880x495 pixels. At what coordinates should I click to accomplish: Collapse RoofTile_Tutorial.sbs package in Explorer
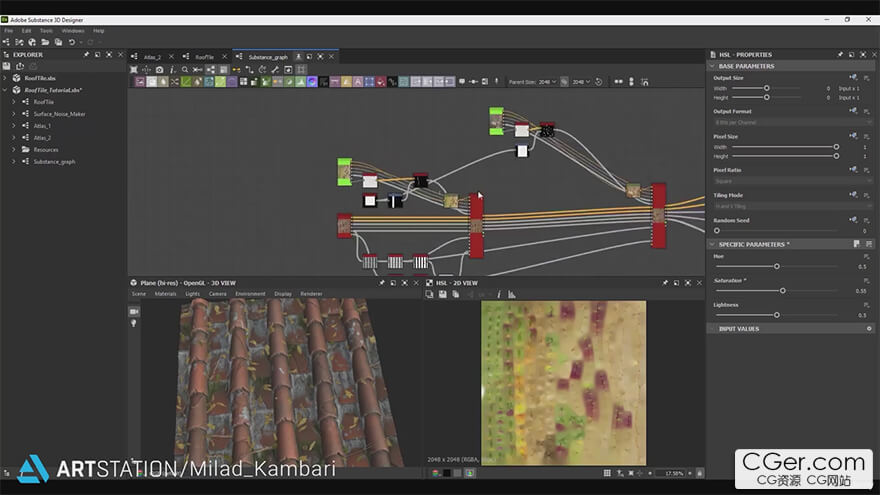pos(5,90)
